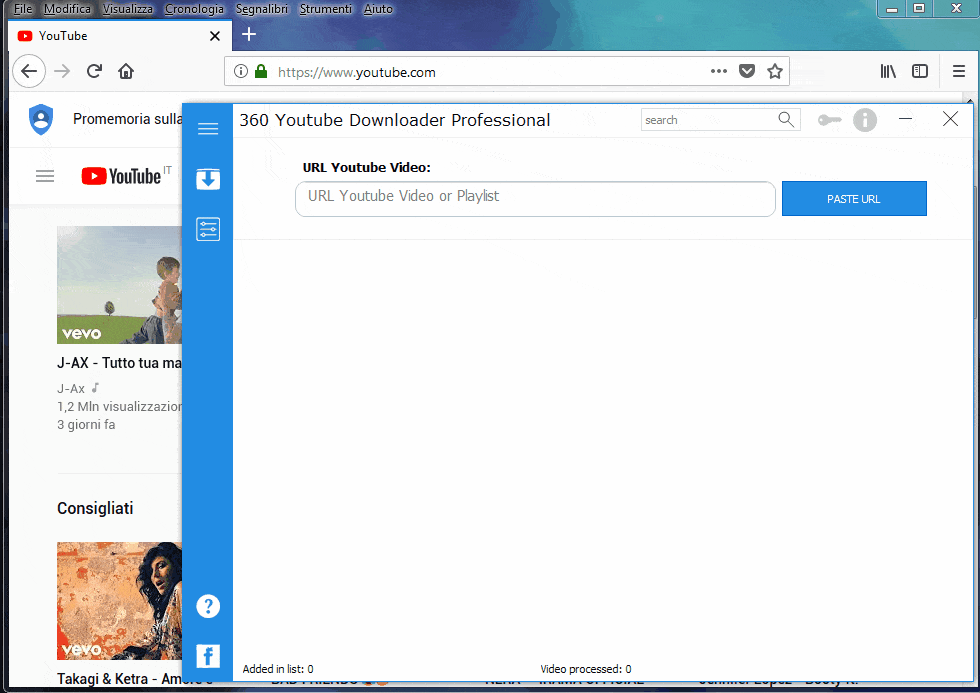Open the Cronologia menu
980x693 pixels.
(194, 9)
